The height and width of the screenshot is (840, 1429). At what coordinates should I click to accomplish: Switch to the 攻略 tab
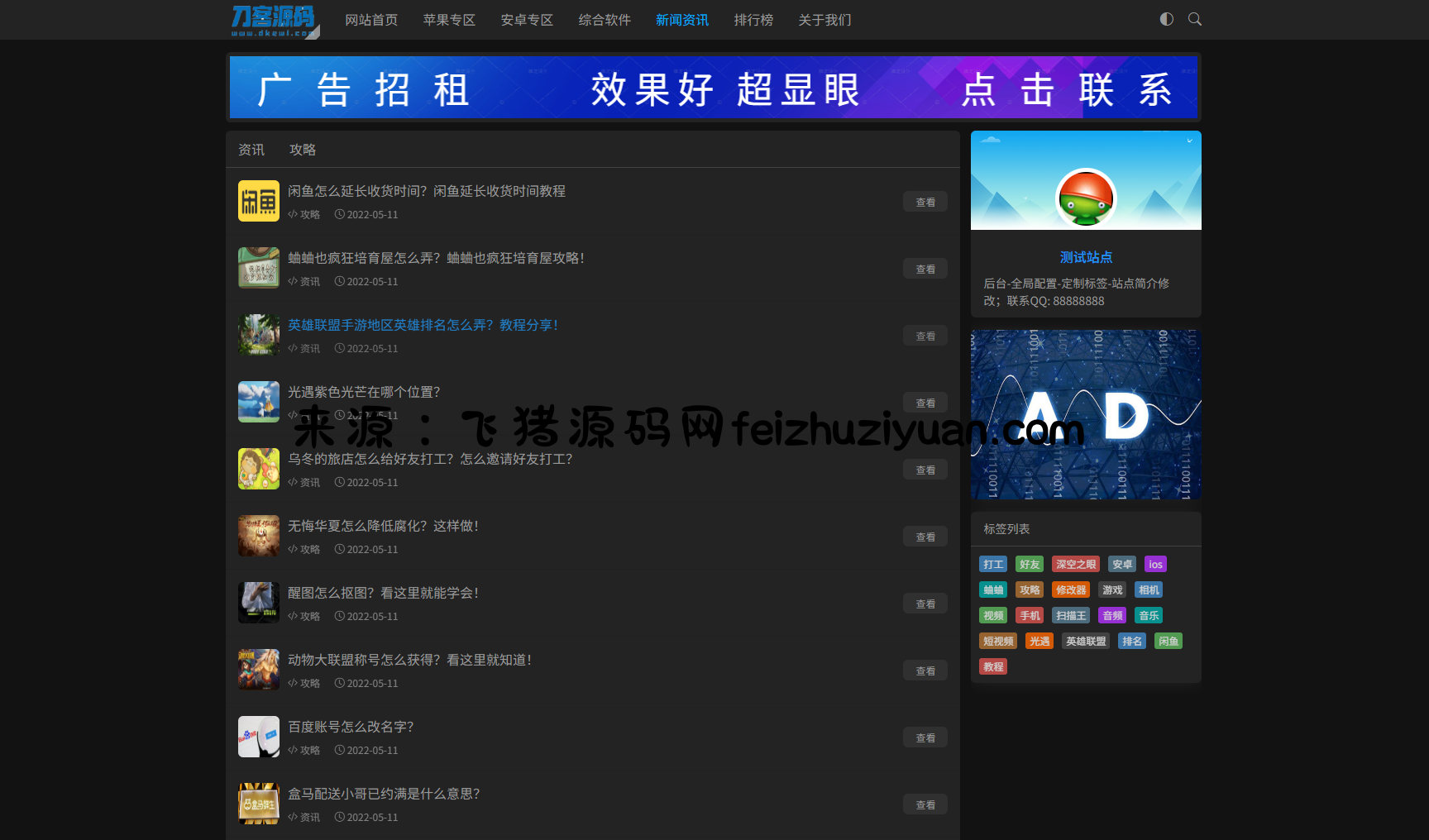[303, 150]
